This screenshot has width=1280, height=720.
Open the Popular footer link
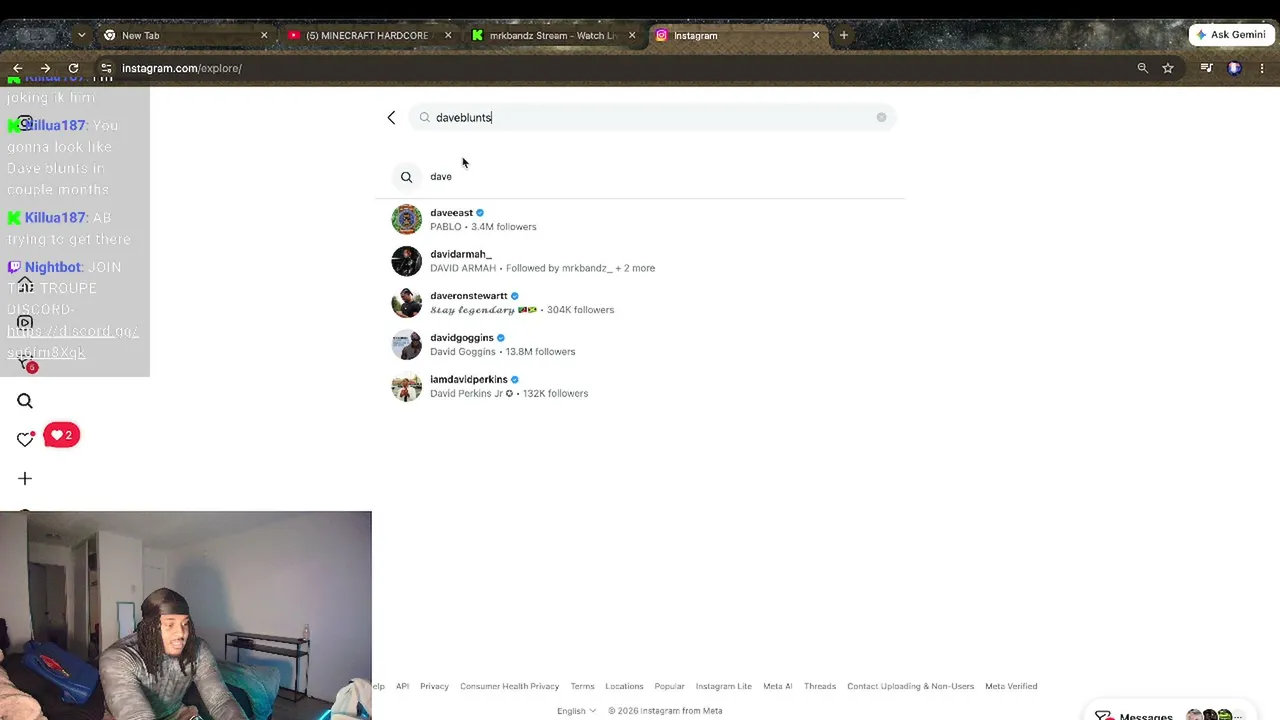click(x=669, y=686)
